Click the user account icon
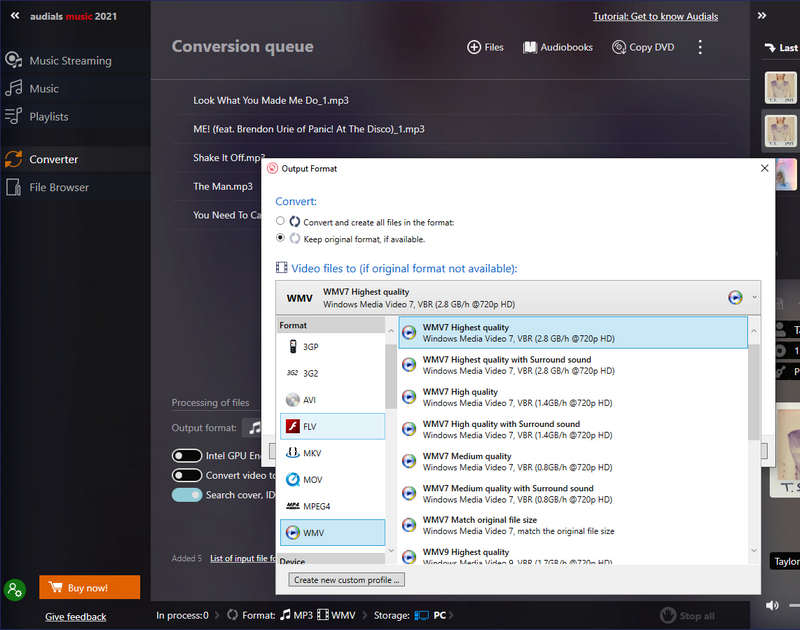 coord(15,590)
